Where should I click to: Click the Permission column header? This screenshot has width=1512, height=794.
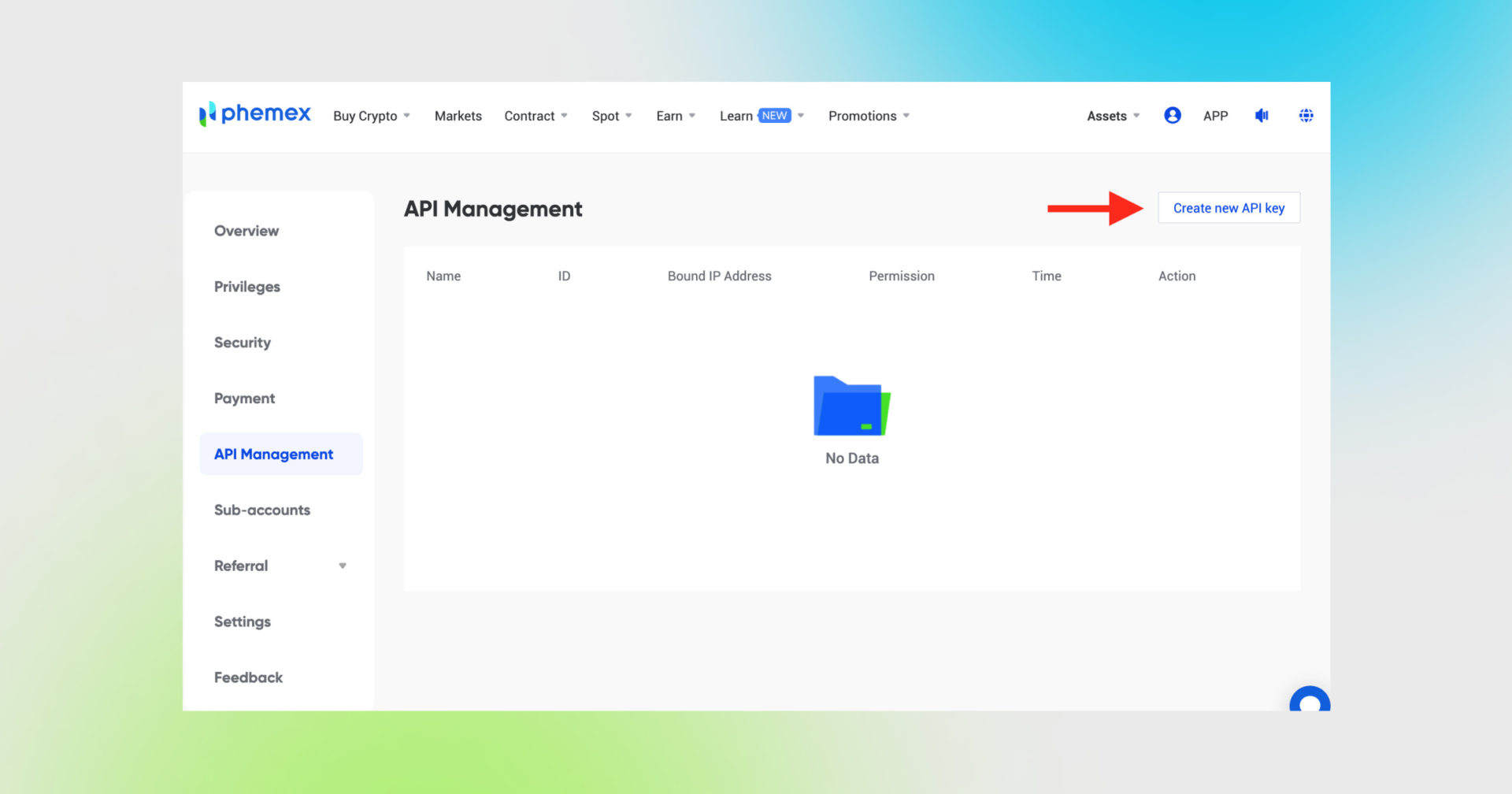tap(901, 276)
